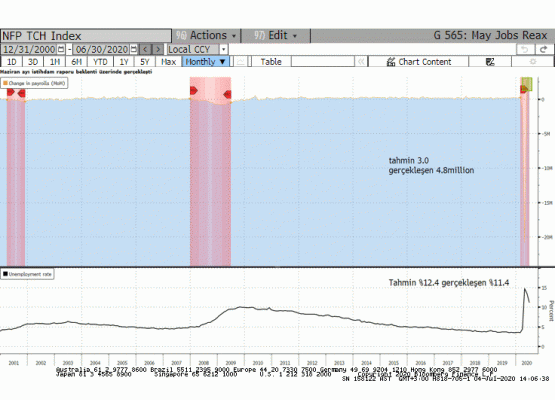Switch to line chart type icon
The width and height of the screenshot is (555, 400).
tap(240, 62)
